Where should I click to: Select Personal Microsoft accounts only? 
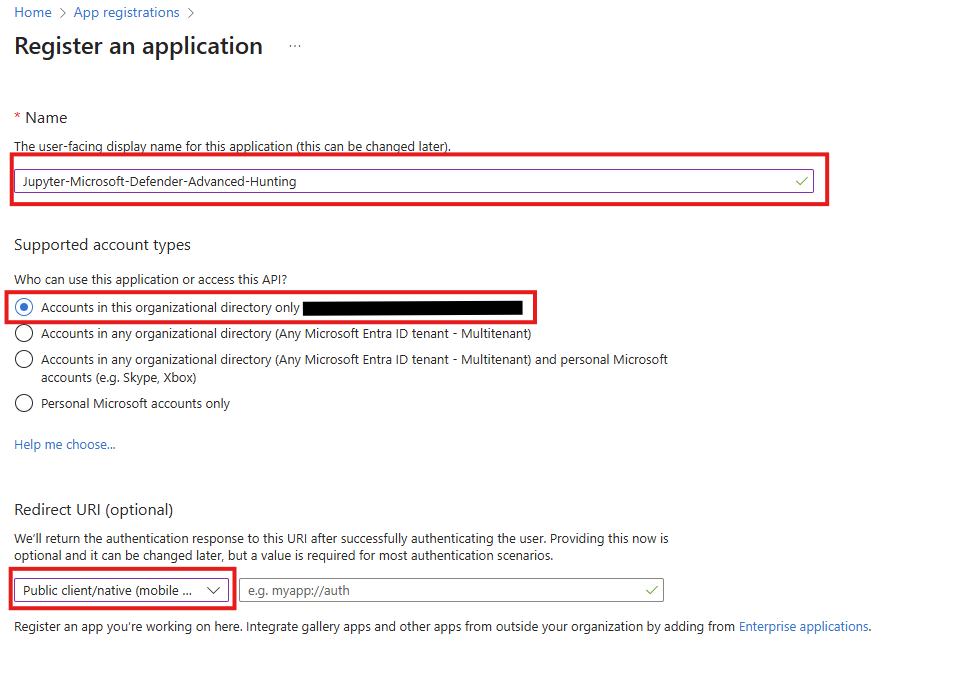click(24, 403)
